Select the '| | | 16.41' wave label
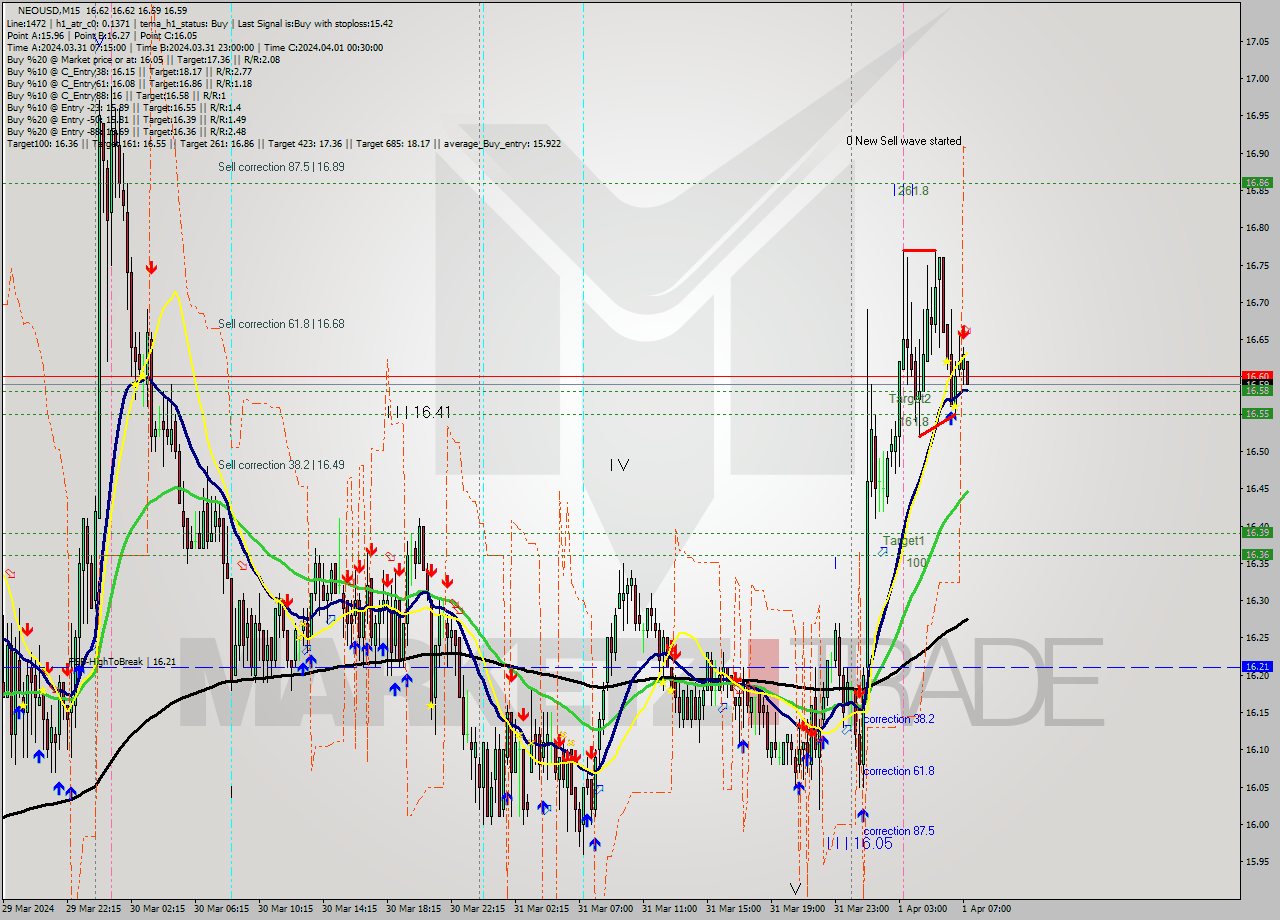Viewport: 1280px width, 920px height. (420, 412)
